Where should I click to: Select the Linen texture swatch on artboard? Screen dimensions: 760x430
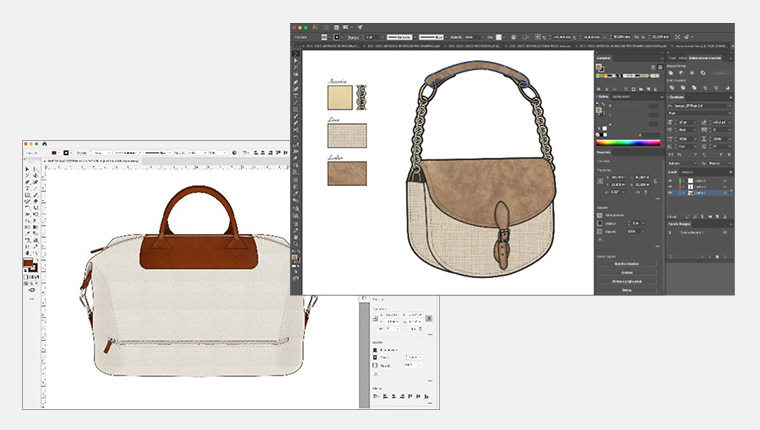point(347,135)
